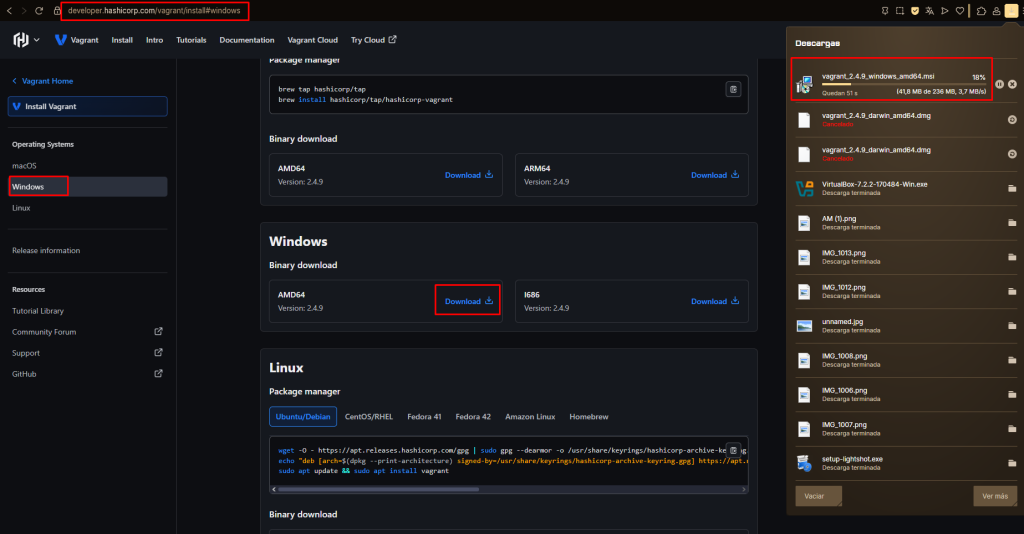Viewport: 1024px width, 534px height.
Task: Cancel the vagrant_2.4.9_windows_amd64.msi download
Action: tap(1012, 84)
